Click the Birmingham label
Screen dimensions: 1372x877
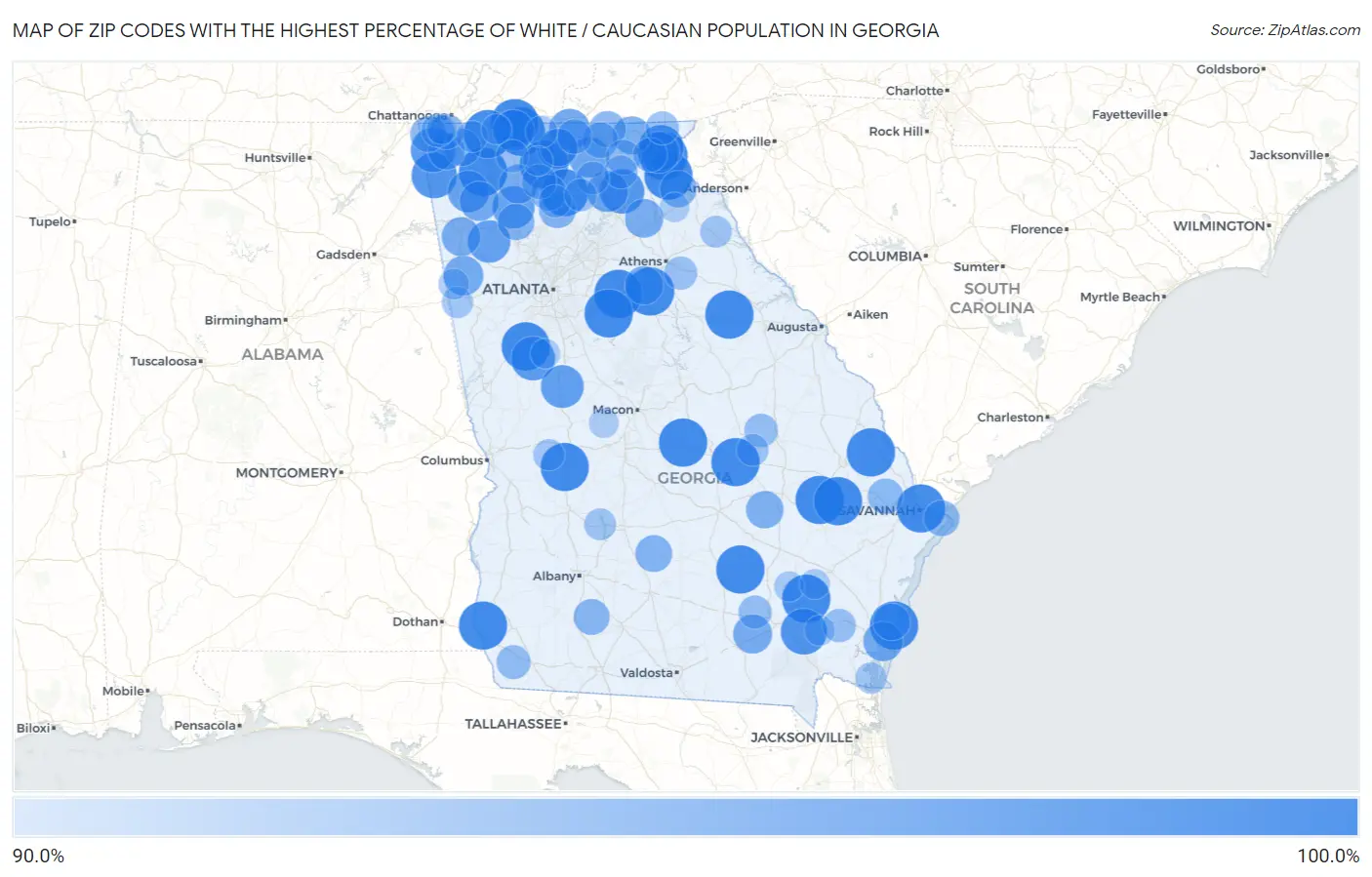[x=243, y=320]
